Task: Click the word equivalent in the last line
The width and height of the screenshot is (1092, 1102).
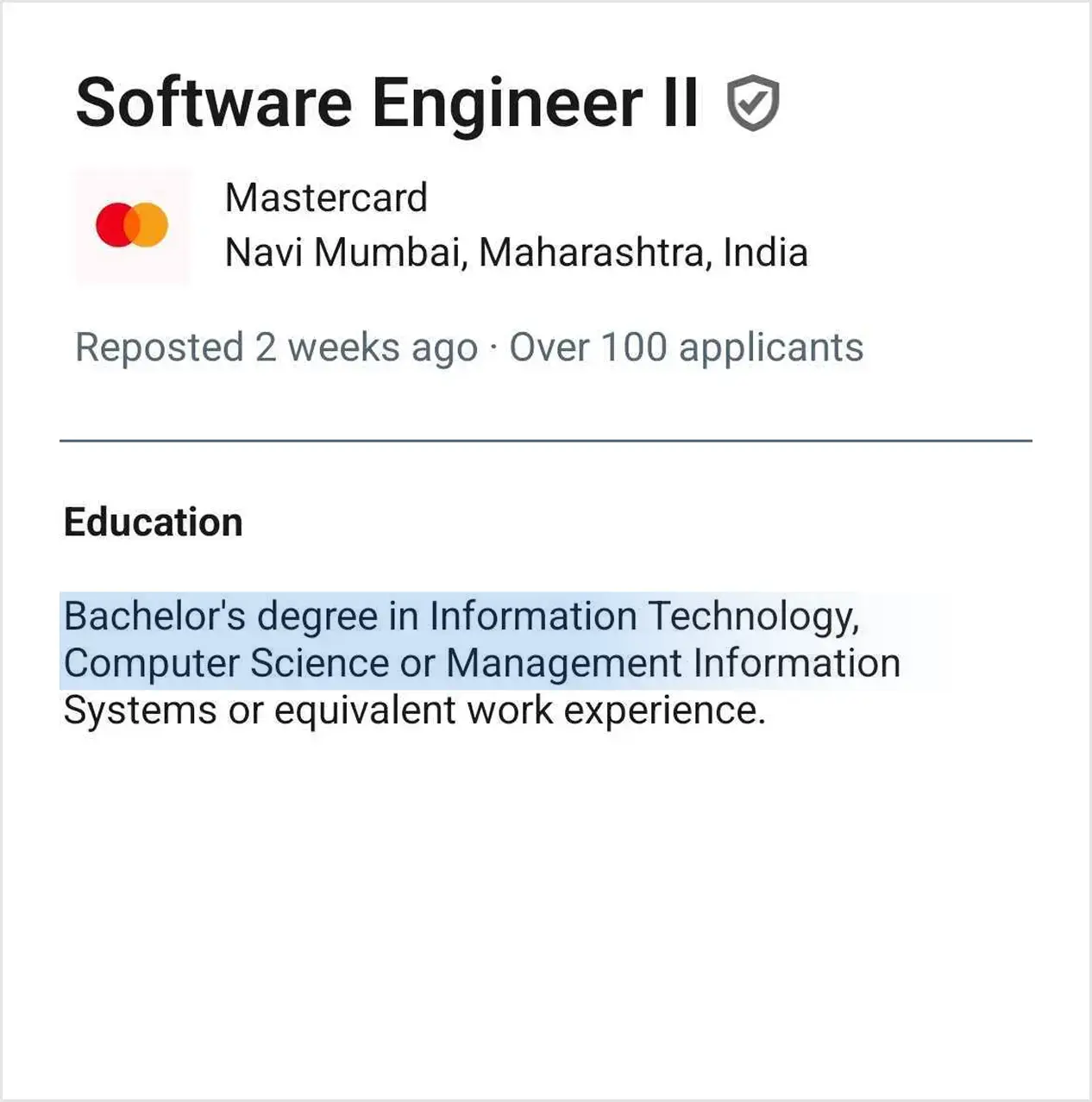Action: (x=366, y=711)
